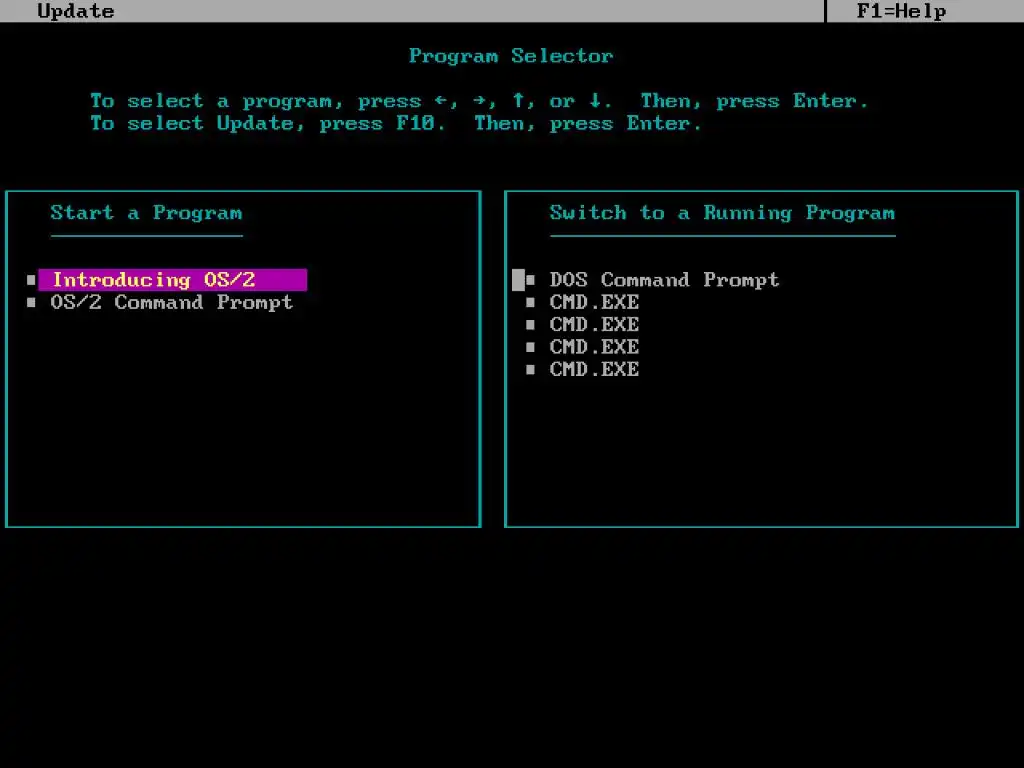Click the Program Selector title text
Viewport: 1024px width, 768px height.
[511, 56]
